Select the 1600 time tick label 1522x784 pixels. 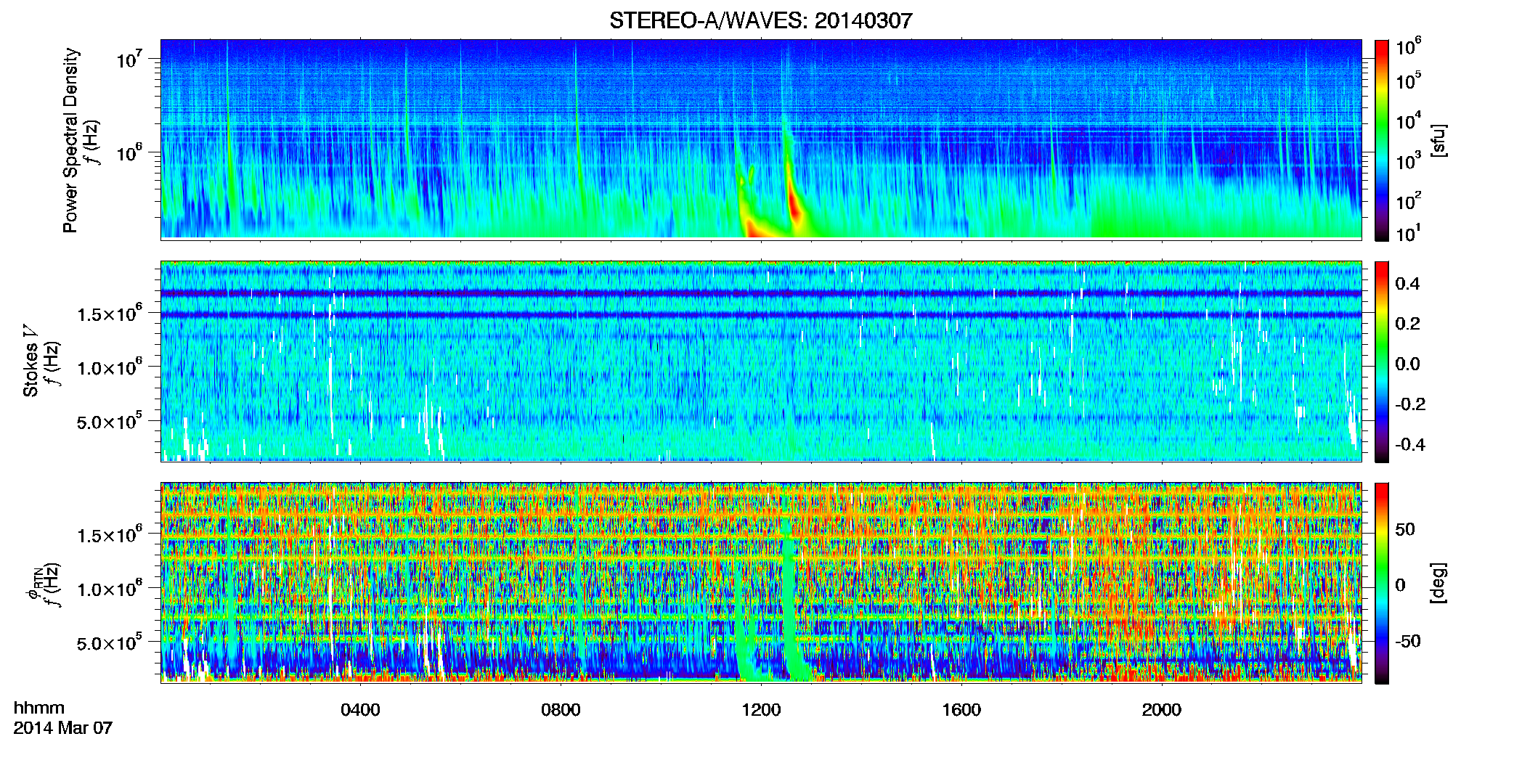tap(961, 709)
